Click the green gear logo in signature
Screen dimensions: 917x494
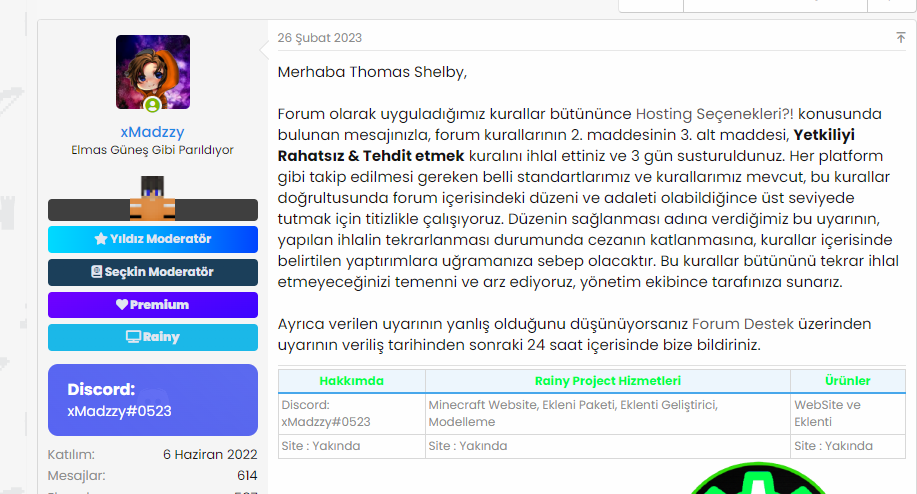(758, 478)
